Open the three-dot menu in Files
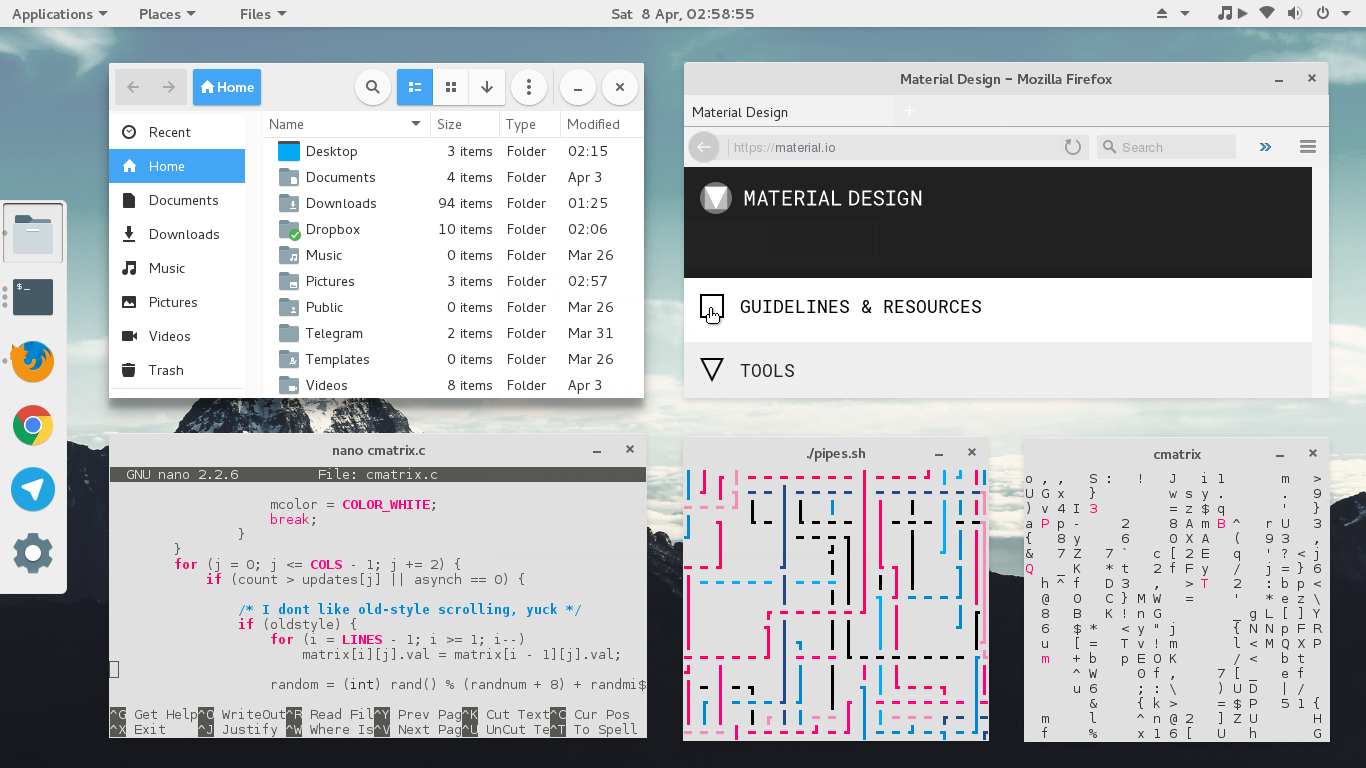 point(529,87)
